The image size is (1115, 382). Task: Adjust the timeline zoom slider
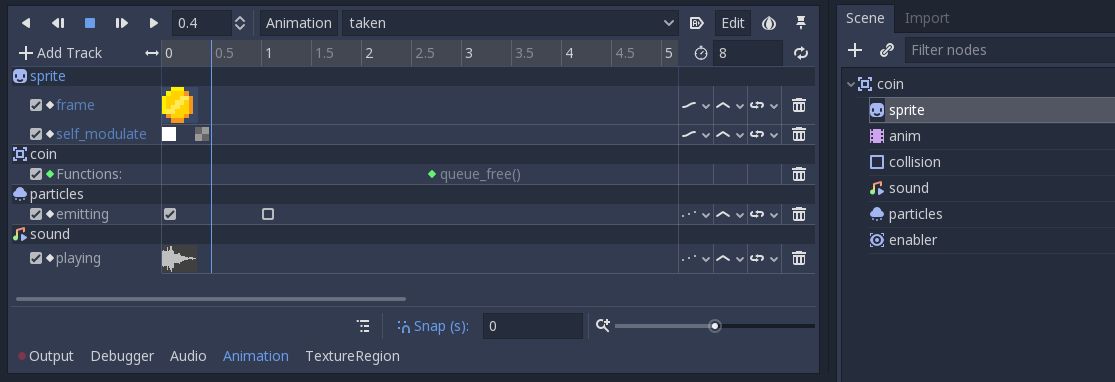click(715, 326)
